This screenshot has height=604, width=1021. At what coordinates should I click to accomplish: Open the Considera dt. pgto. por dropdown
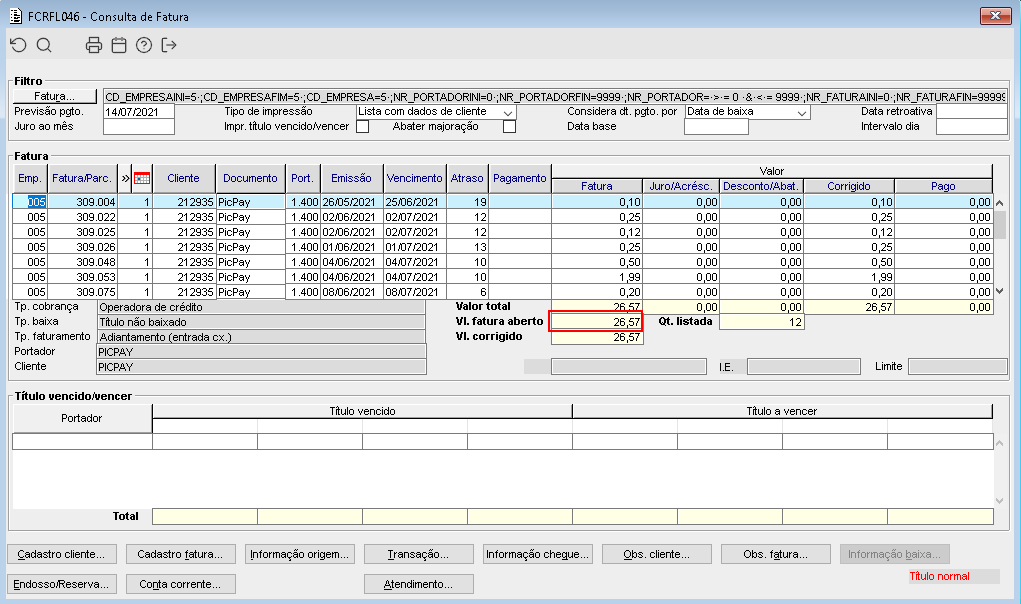[x=802, y=113]
